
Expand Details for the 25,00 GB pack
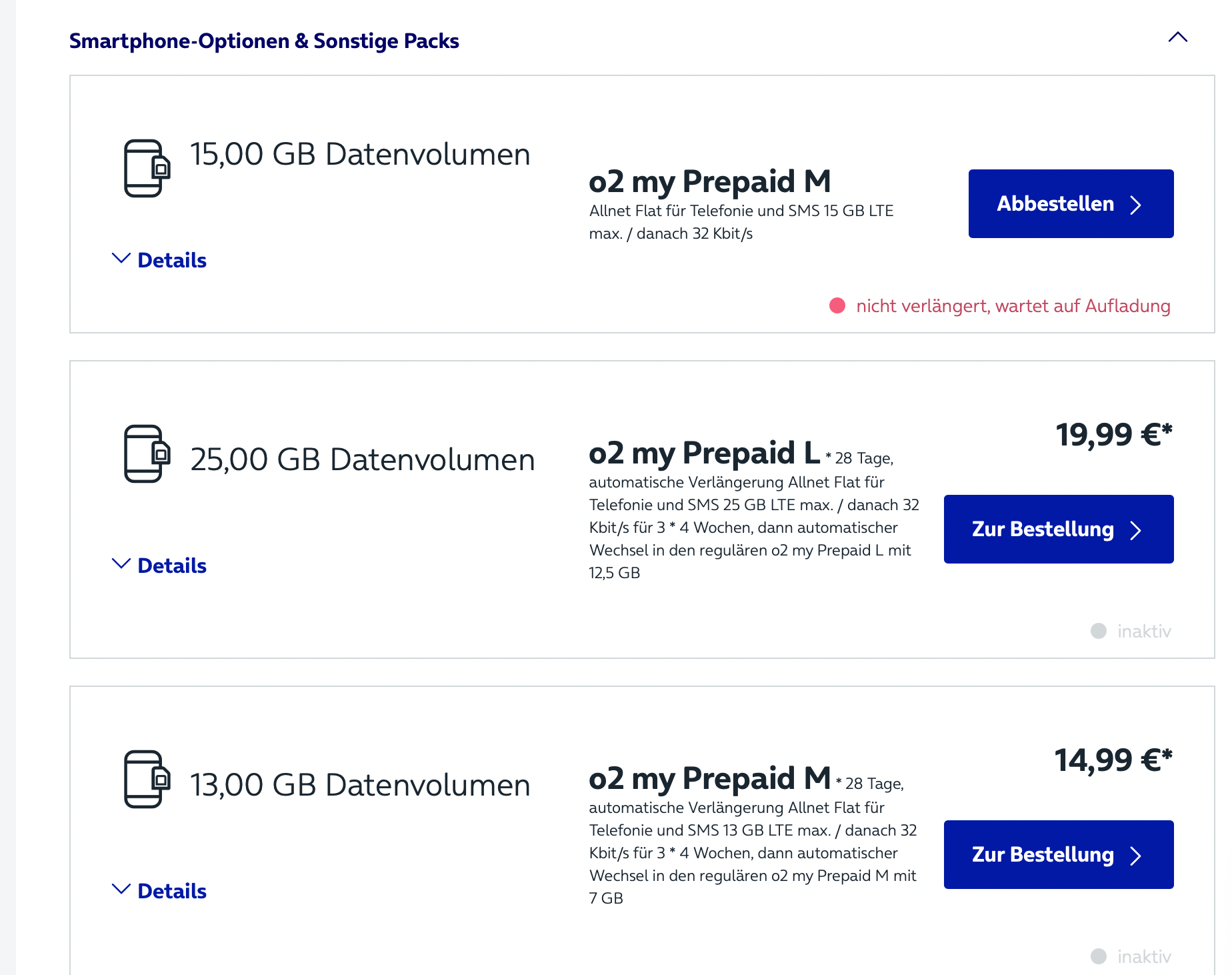(159, 566)
